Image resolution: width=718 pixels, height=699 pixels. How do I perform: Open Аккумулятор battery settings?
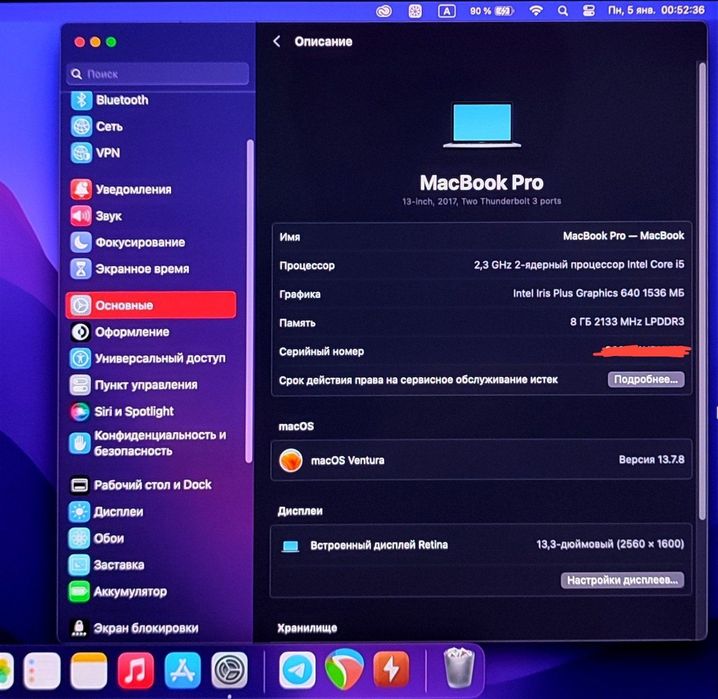coord(118,592)
